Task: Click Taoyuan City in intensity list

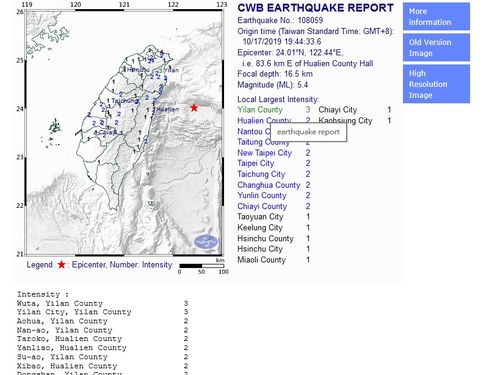Action: pos(260,217)
